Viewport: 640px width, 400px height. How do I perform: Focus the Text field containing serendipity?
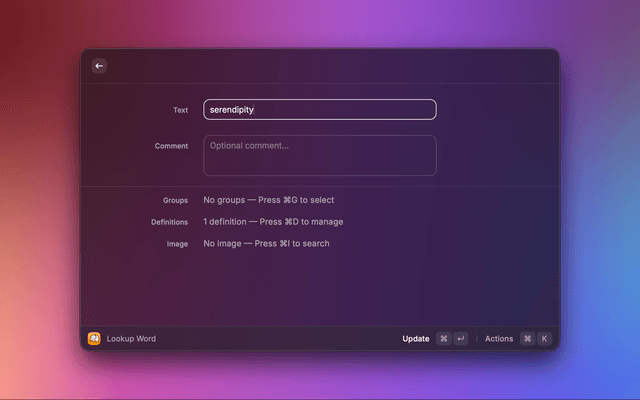tap(320, 110)
